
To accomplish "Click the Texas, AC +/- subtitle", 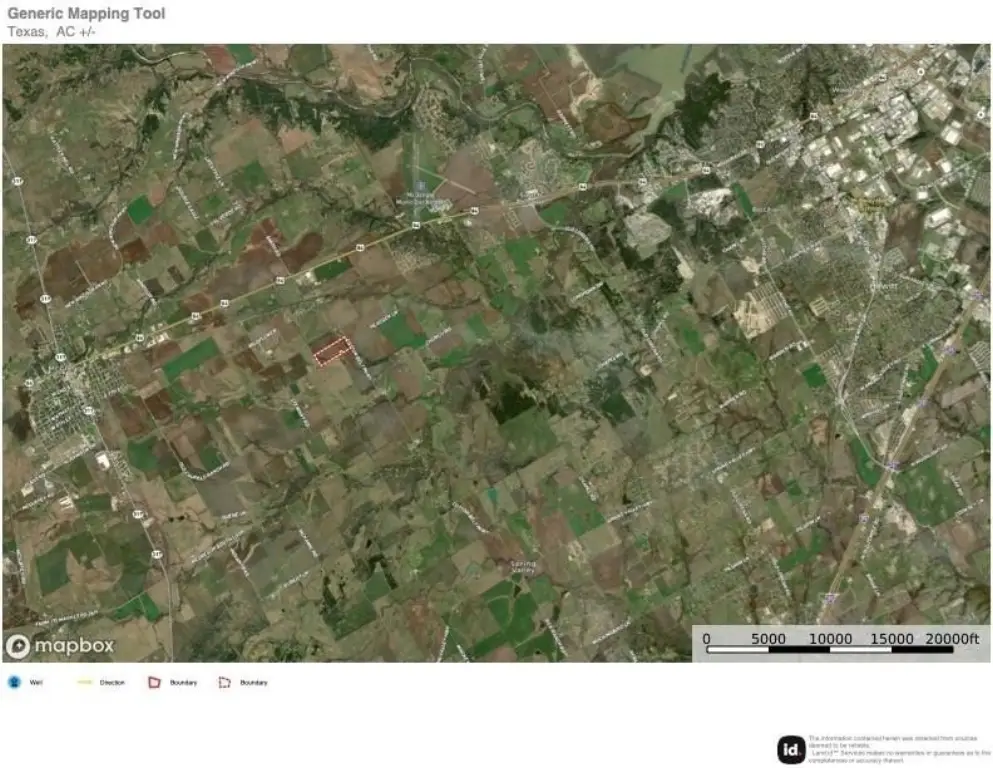I will tap(52, 31).
